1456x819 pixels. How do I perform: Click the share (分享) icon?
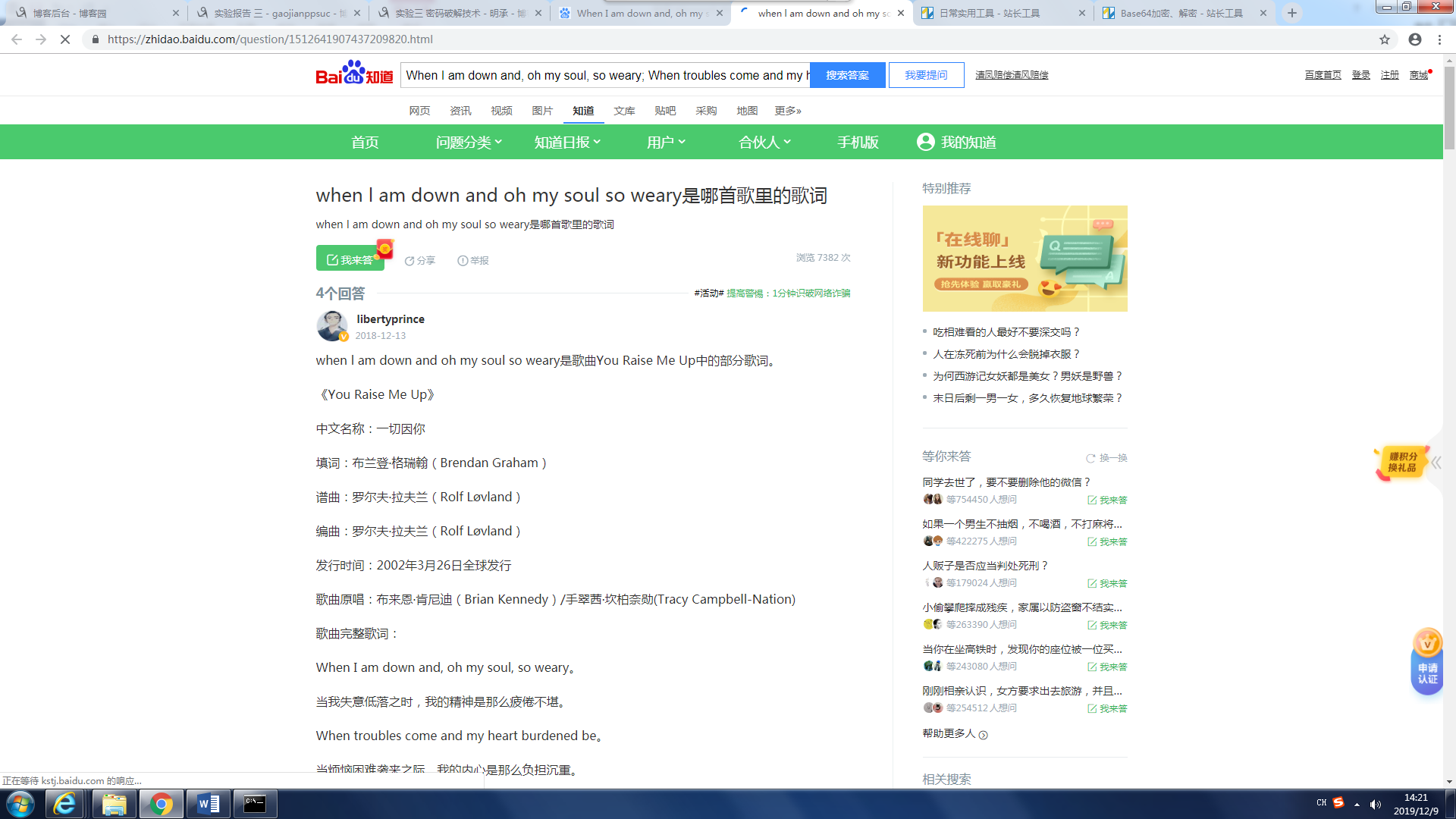tap(409, 261)
